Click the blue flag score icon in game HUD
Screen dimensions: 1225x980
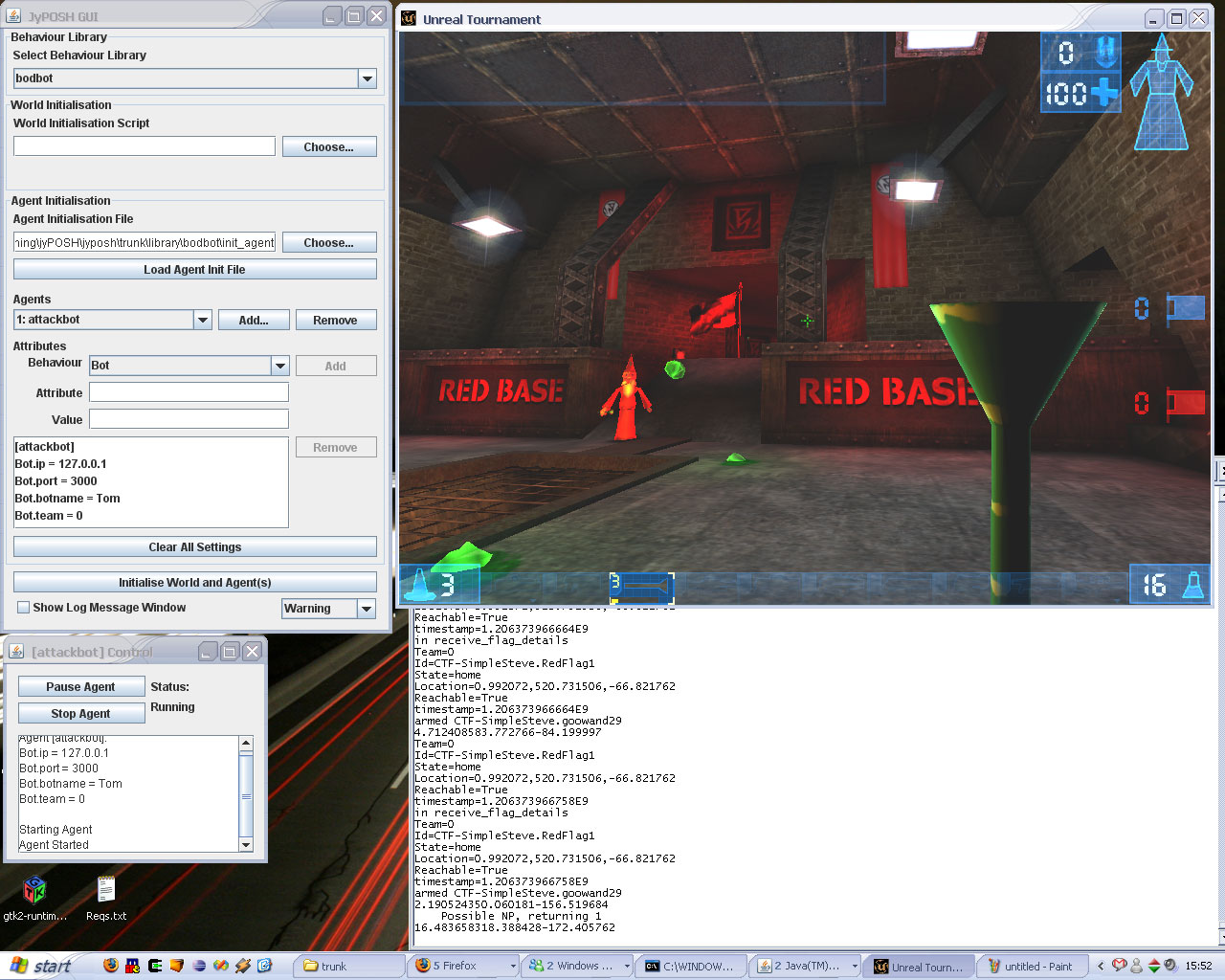(1185, 307)
